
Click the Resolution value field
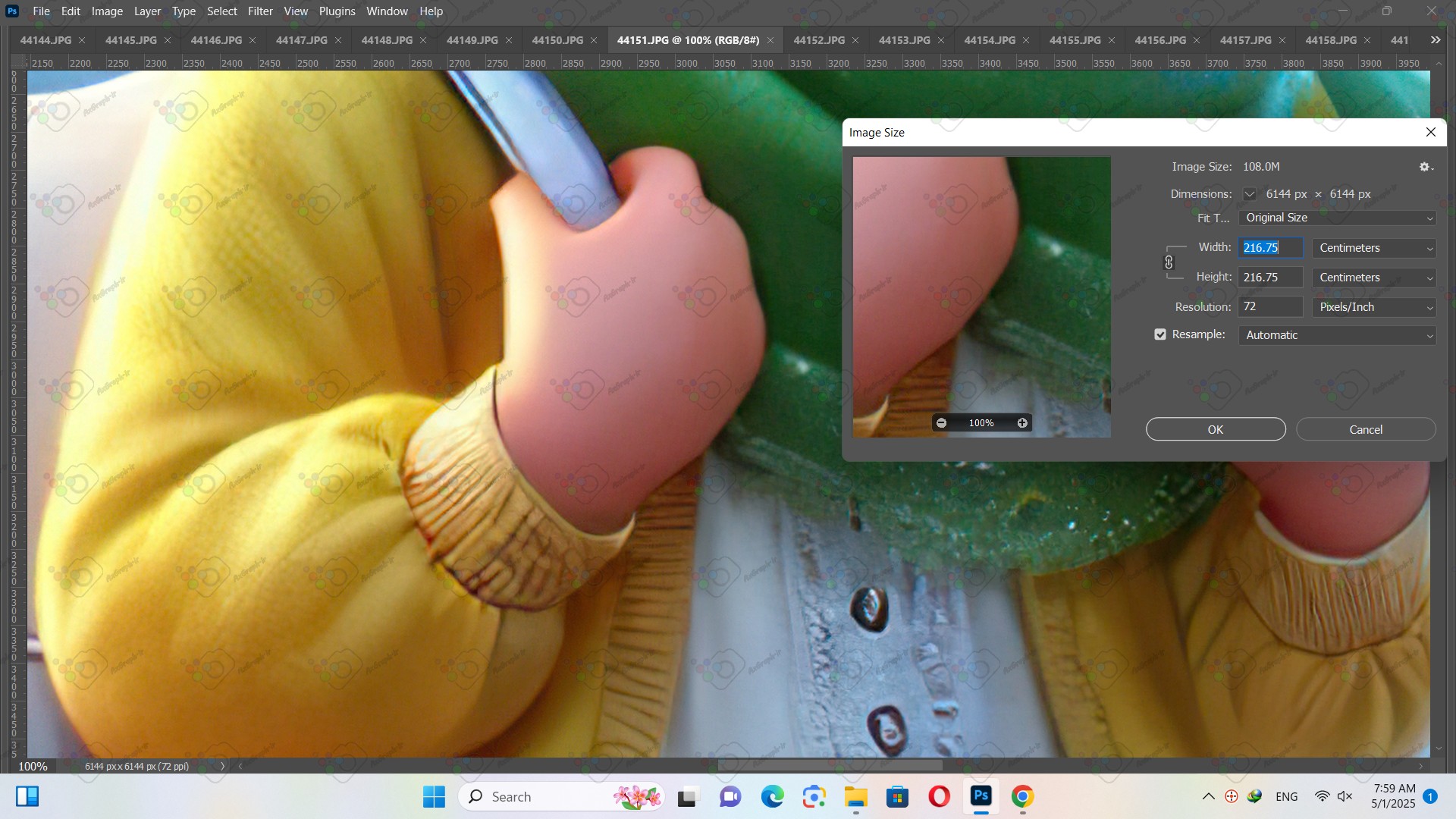(1271, 307)
